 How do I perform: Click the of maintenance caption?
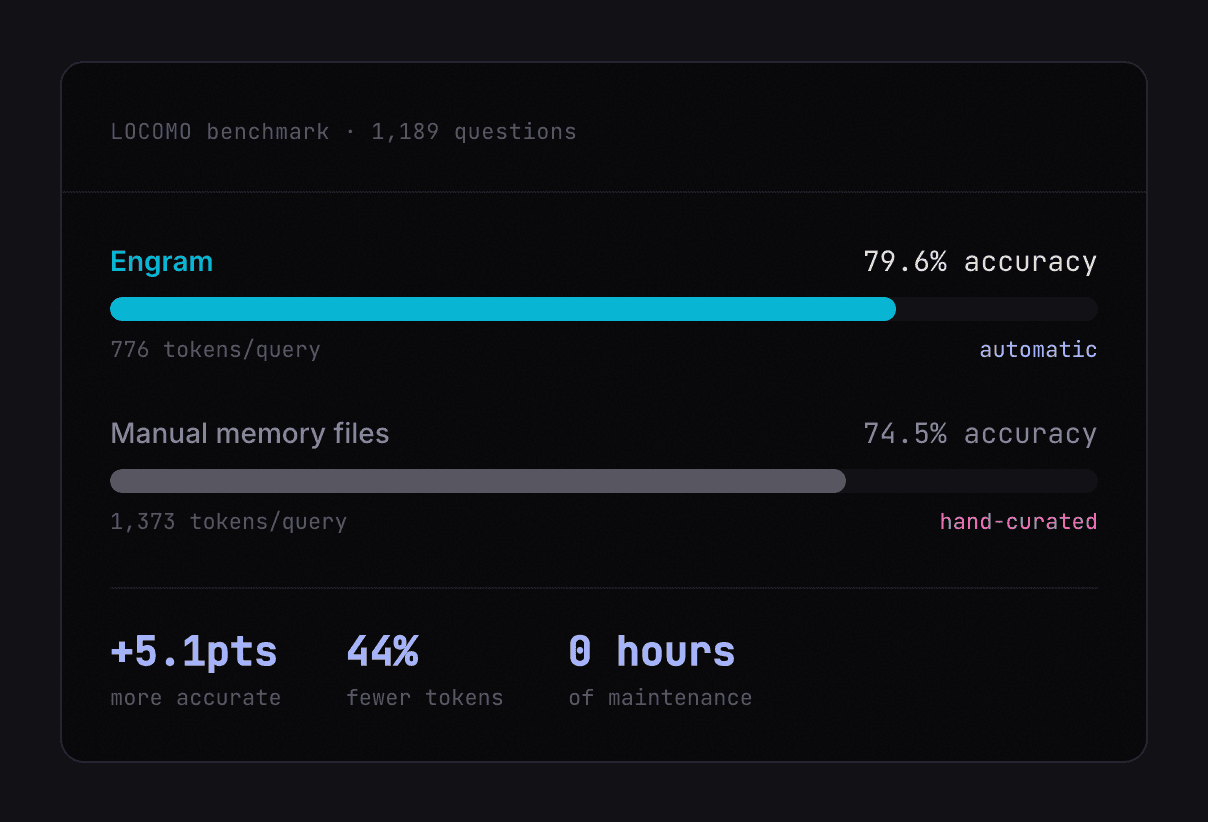(660, 698)
